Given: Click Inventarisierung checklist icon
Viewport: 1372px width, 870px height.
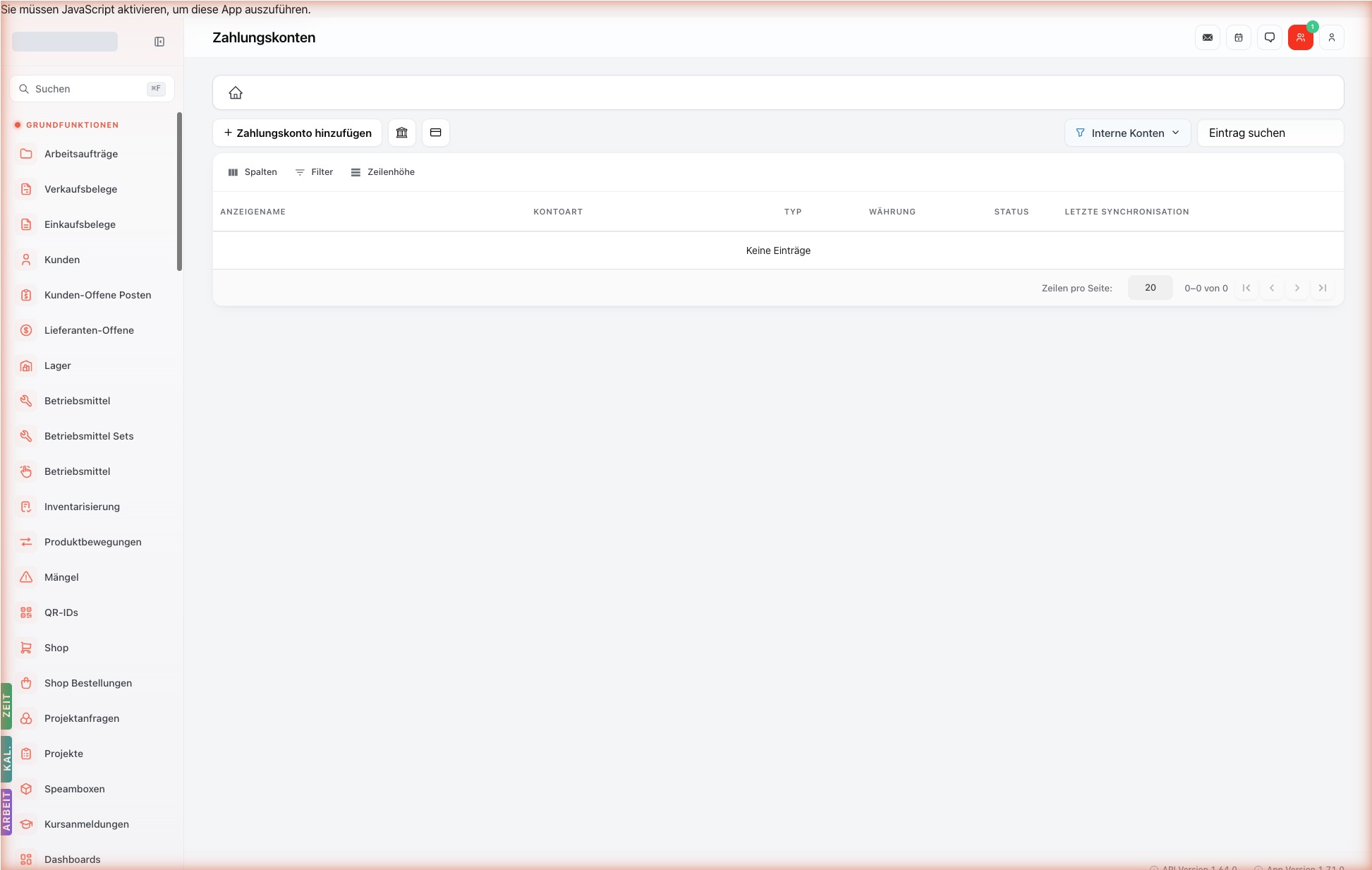Looking at the screenshot, I should pyautogui.click(x=26, y=507).
